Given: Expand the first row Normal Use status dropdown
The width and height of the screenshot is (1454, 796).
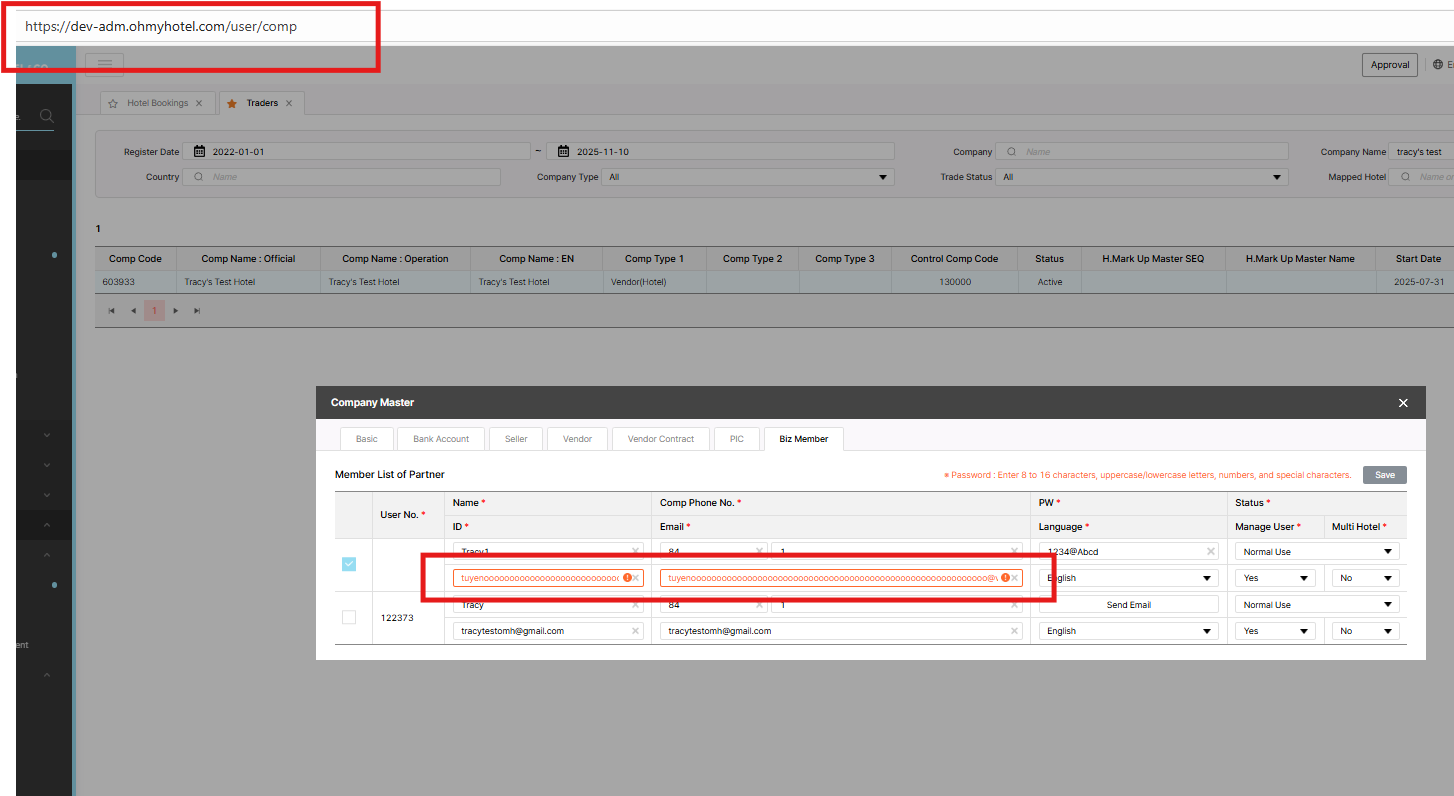Looking at the screenshot, I should click(1317, 552).
